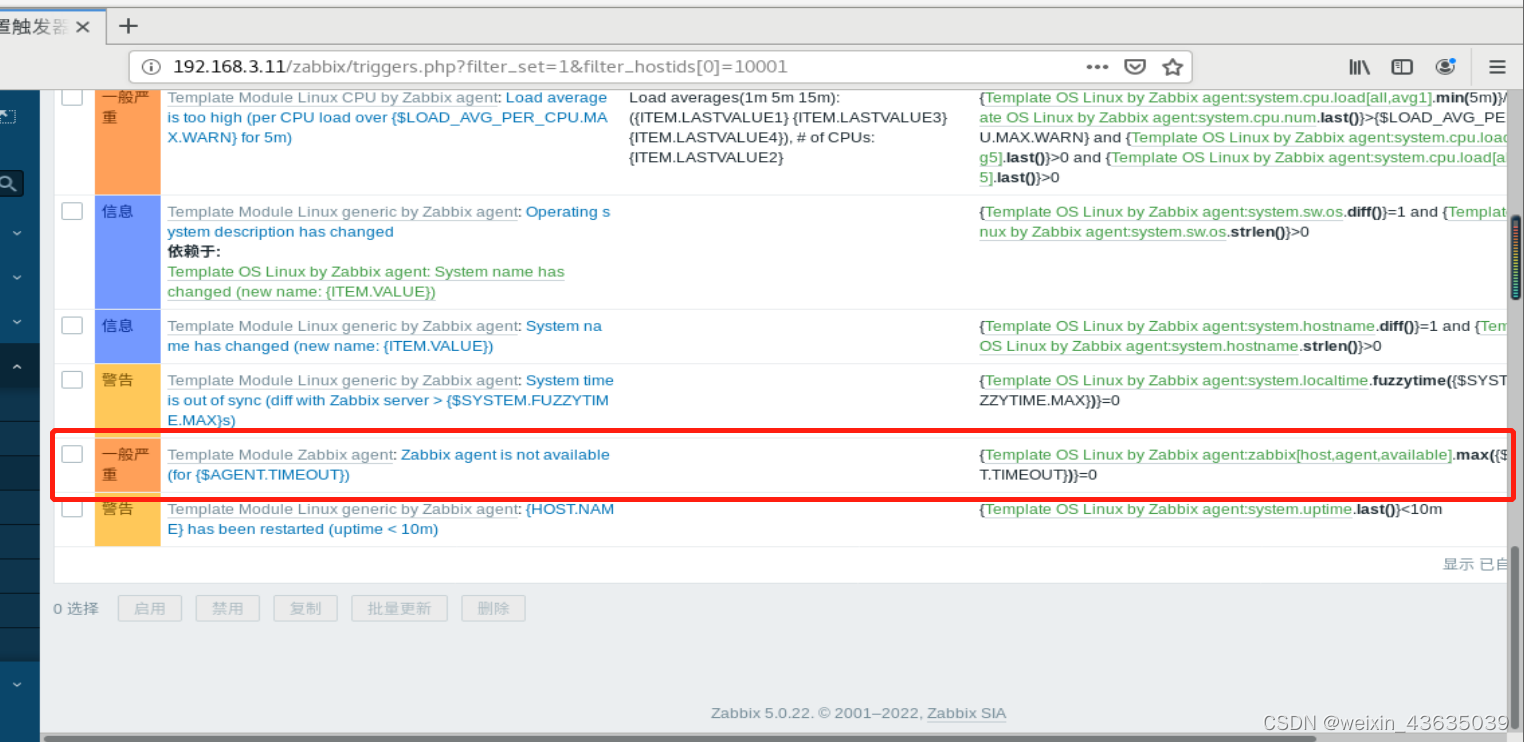Viewport: 1524px width, 742px height.
Task: Open HOST.NAME has been restarted trigger link
Action: [391, 519]
